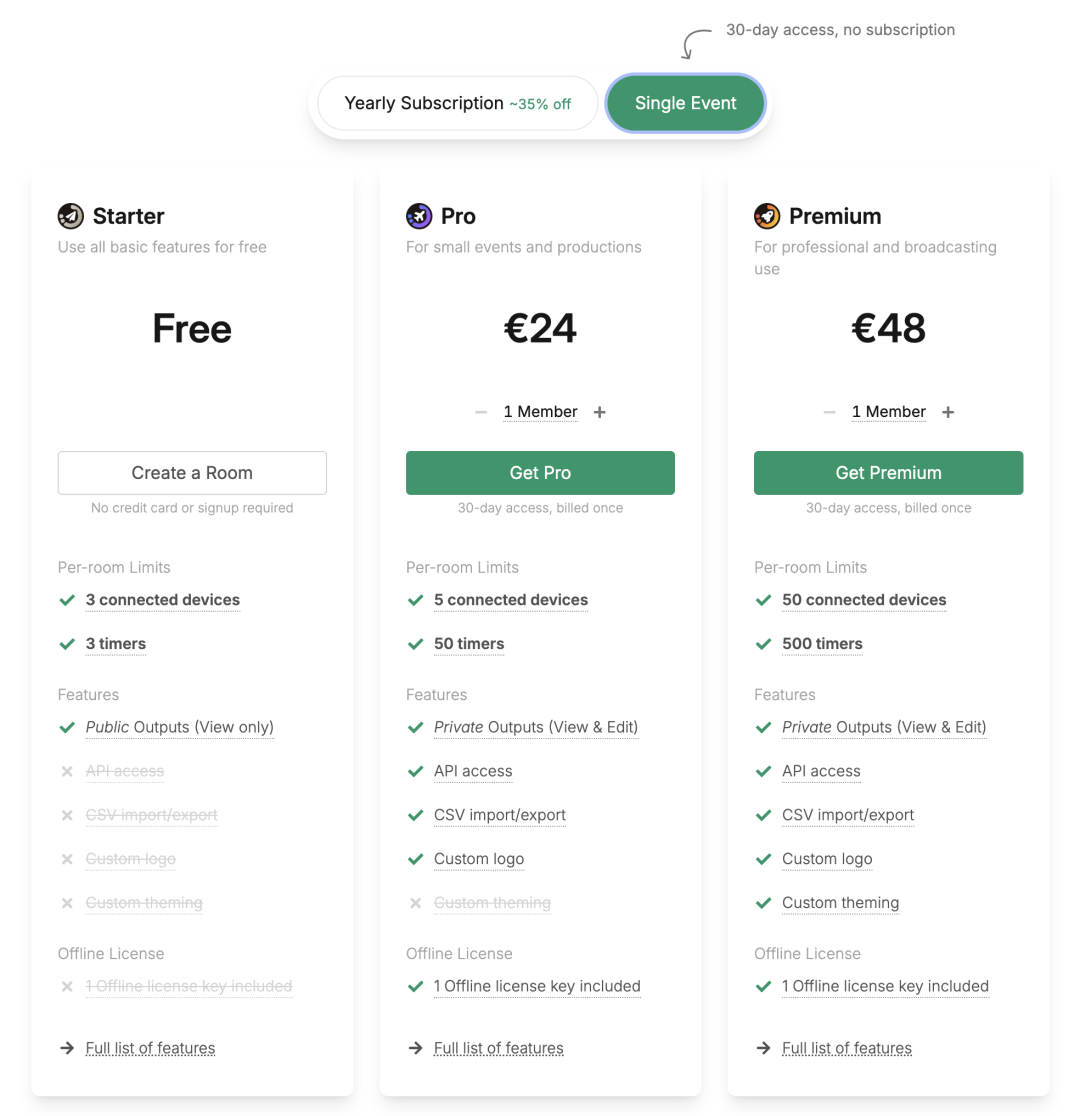This screenshot has height=1116, width=1080.
Task: Click the Create a Room button
Action: (x=192, y=473)
